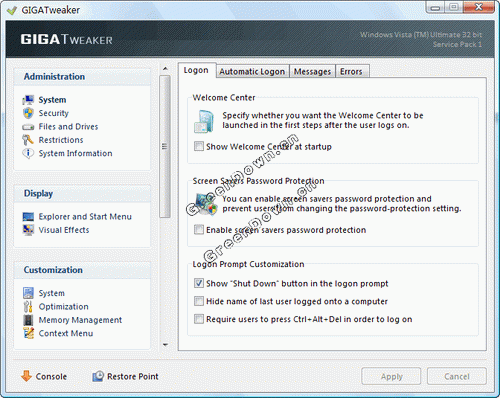Open Explorer and Start Menu settings
The image size is (500, 398).
pyautogui.click(x=85, y=217)
